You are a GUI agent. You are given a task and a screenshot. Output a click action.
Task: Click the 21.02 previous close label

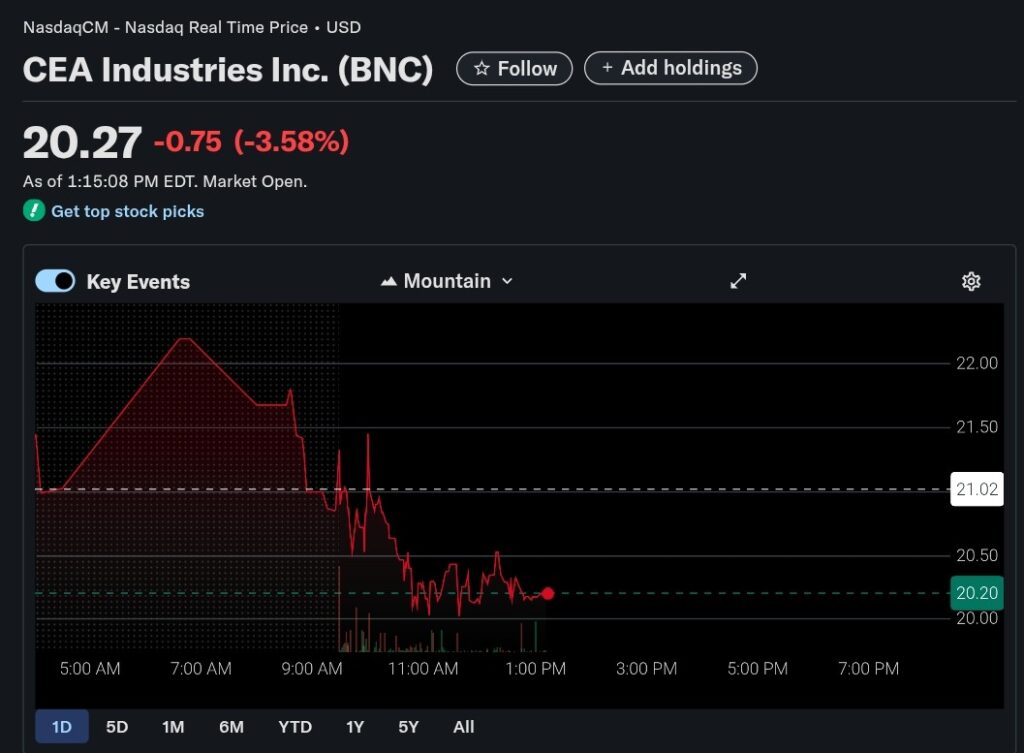coord(976,489)
